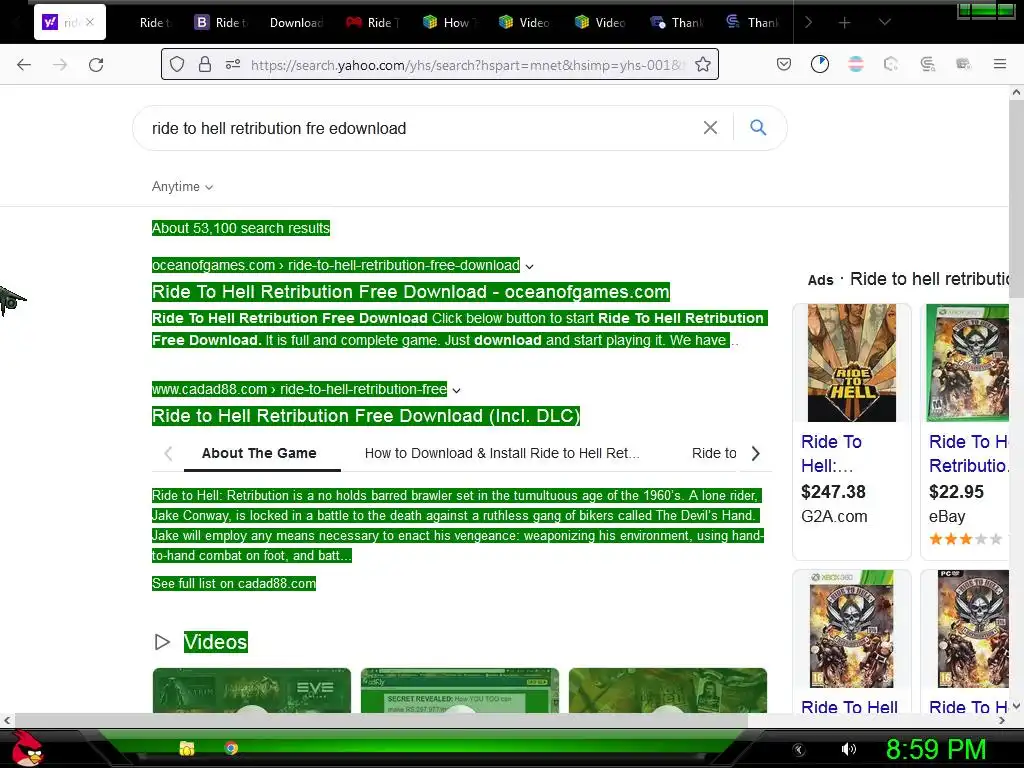Go back to the previous page
The height and width of the screenshot is (768, 1024).
click(24, 65)
